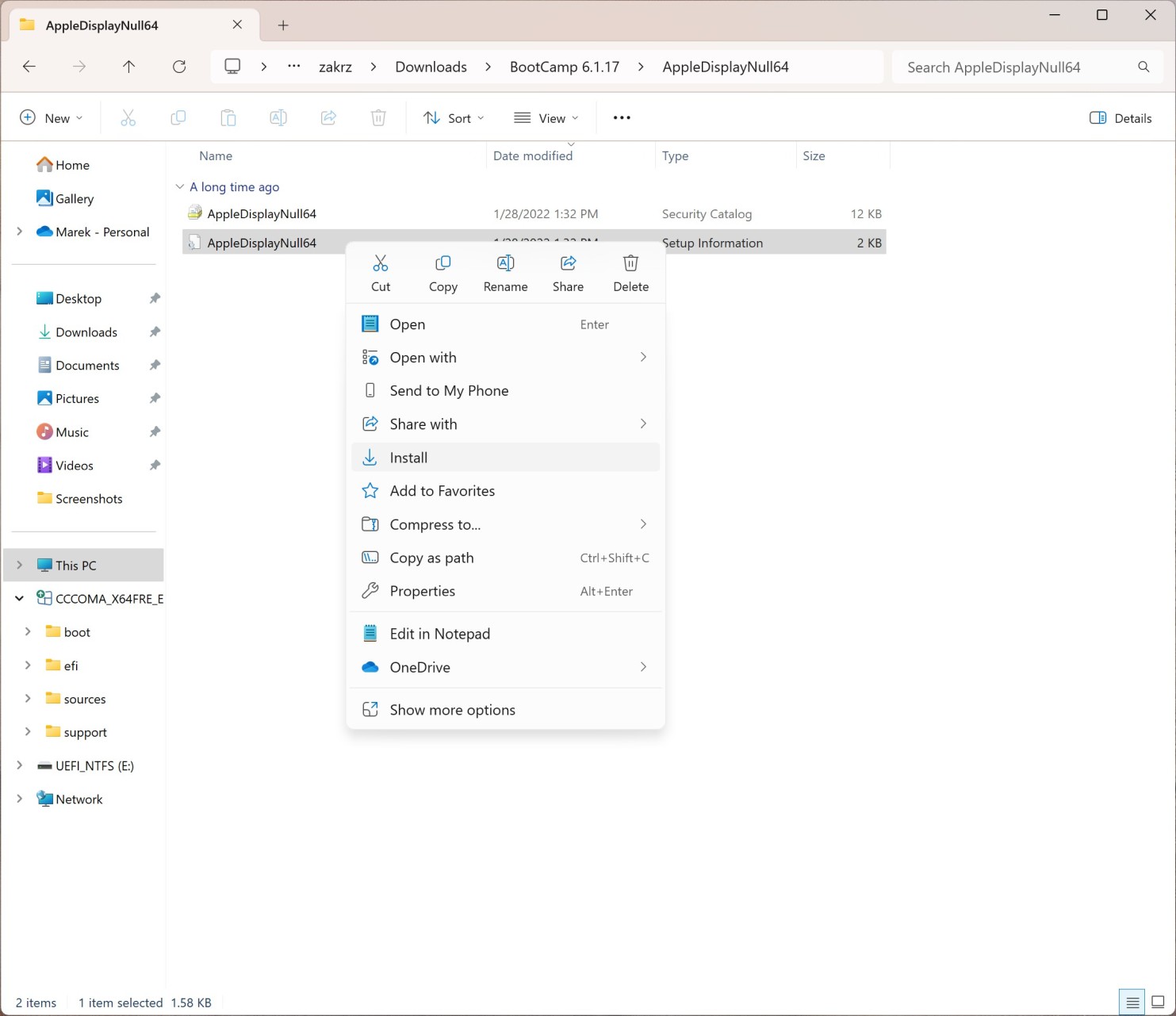Viewport: 1176px width, 1016px height.
Task: Open Compress to... submenu
Action: 505,524
